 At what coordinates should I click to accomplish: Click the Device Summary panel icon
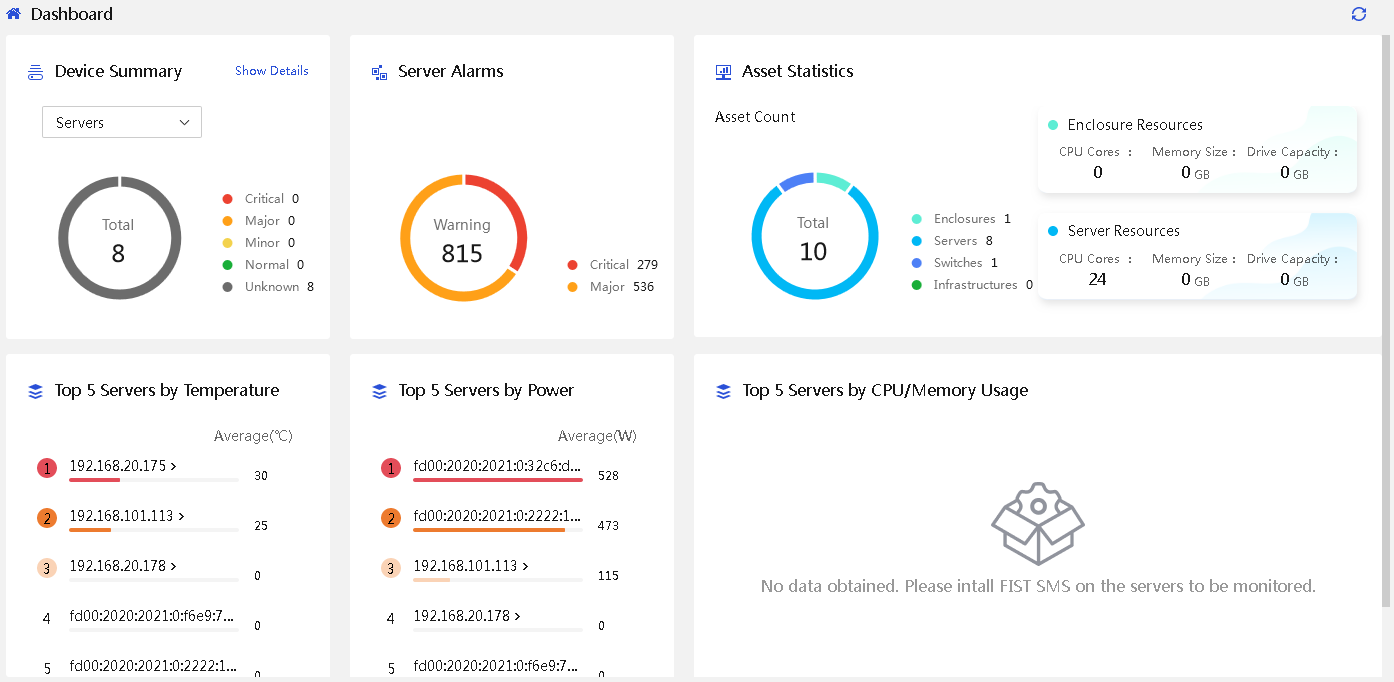pos(35,72)
